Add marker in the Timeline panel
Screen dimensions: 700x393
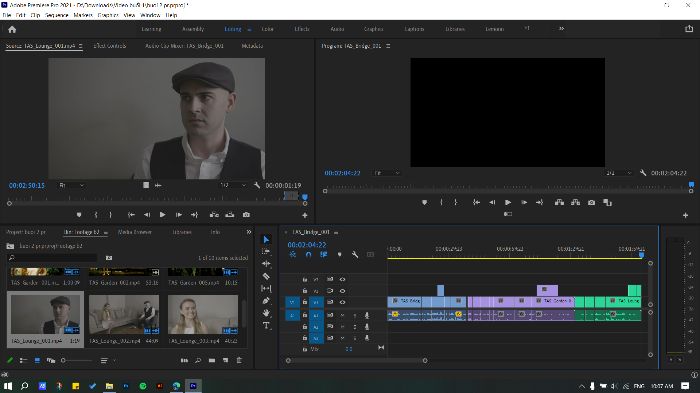click(340, 255)
